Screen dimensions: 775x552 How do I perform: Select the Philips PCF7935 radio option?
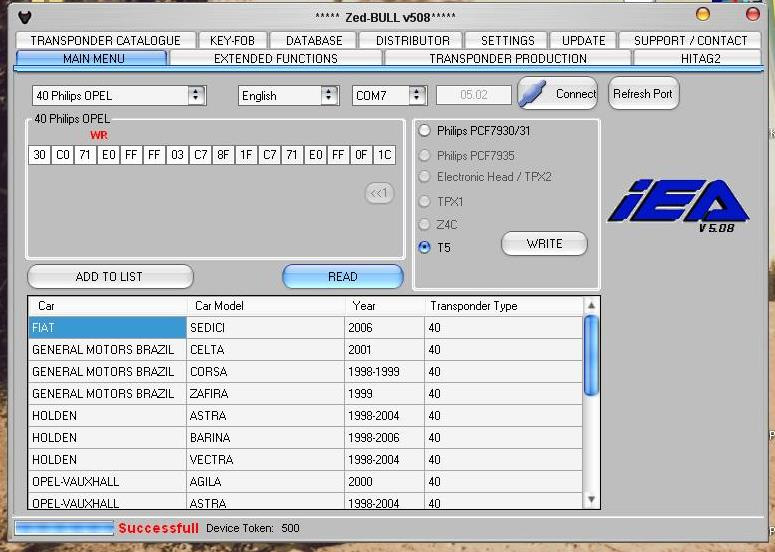[425, 155]
